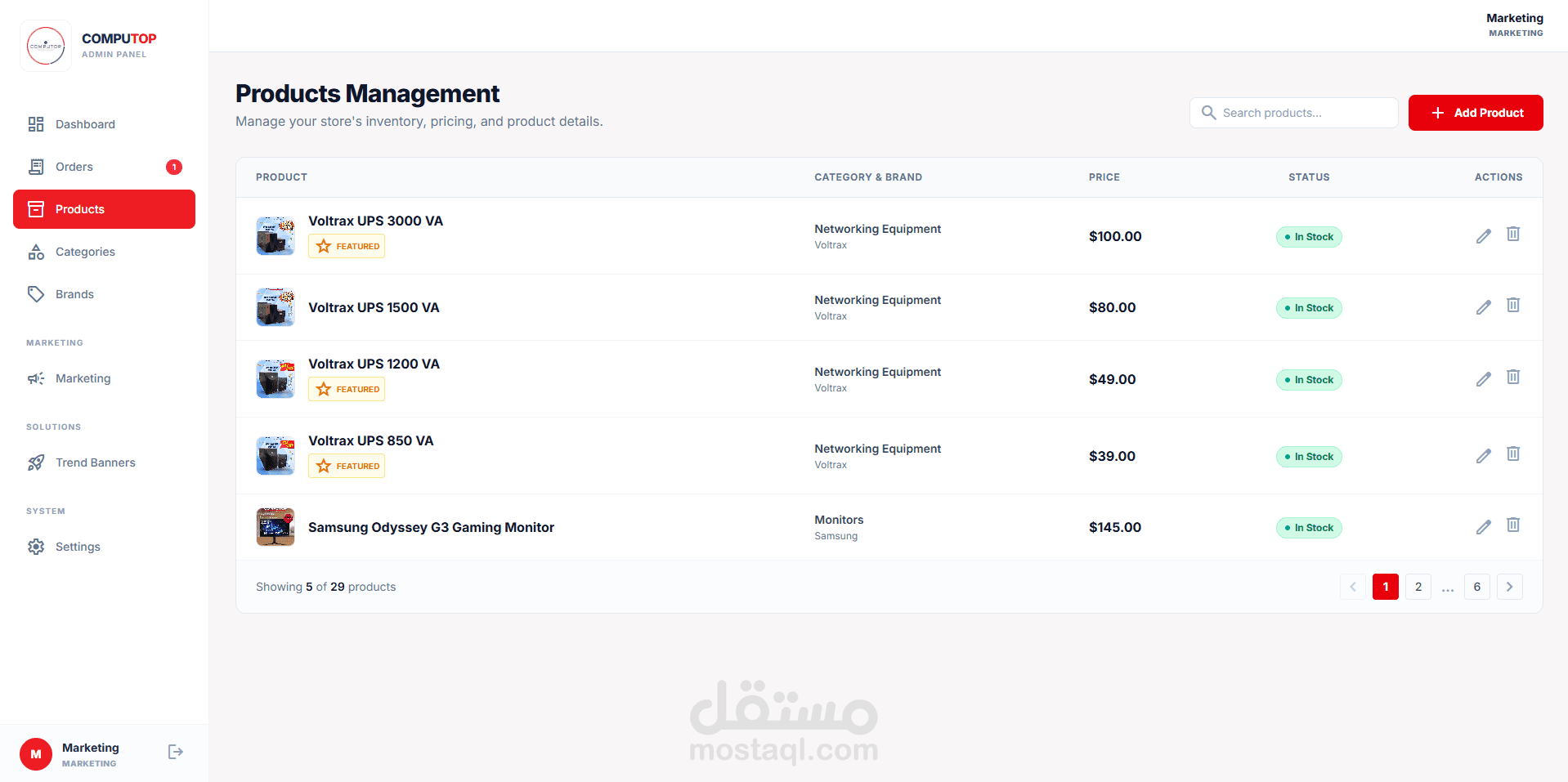Delete Voltrax UPS 1500 VA trash icon
The image size is (1568, 782).
coord(1513,306)
